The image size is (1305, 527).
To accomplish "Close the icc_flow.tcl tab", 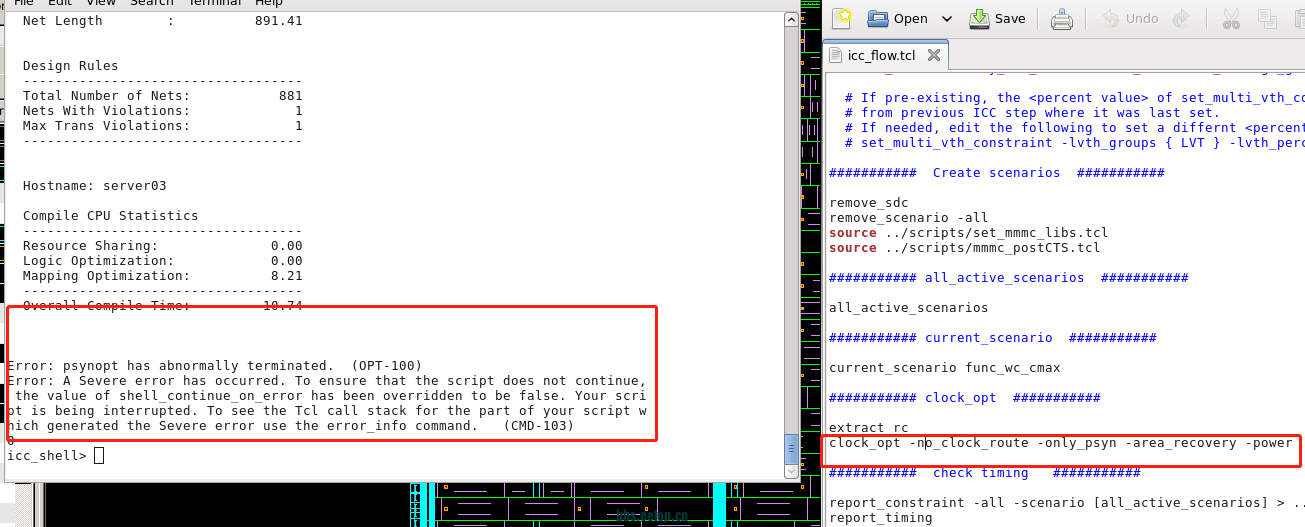I will (x=933, y=55).
